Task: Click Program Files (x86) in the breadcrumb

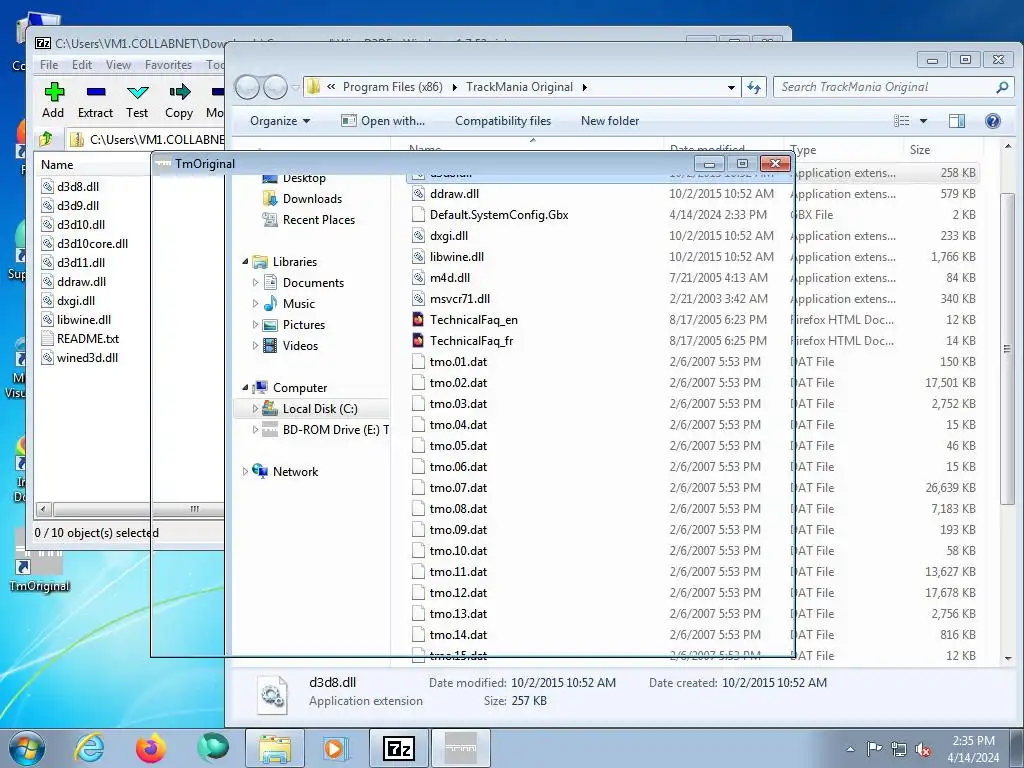Action: click(392, 87)
